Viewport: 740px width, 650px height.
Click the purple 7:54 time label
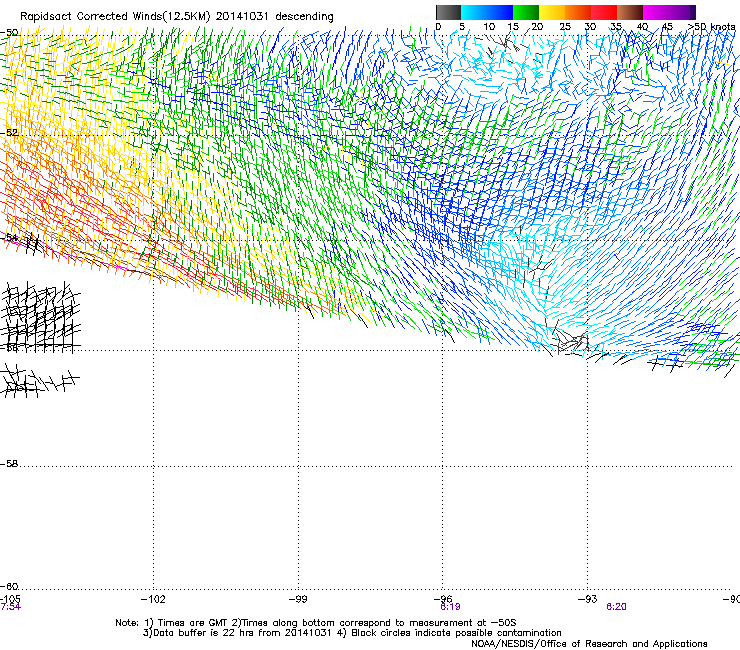click(x=10, y=607)
